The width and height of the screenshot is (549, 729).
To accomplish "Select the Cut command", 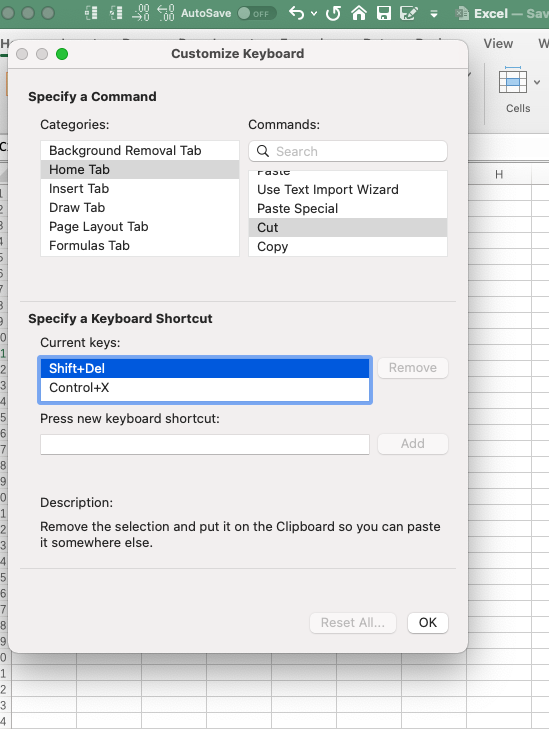I will point(348,228).
